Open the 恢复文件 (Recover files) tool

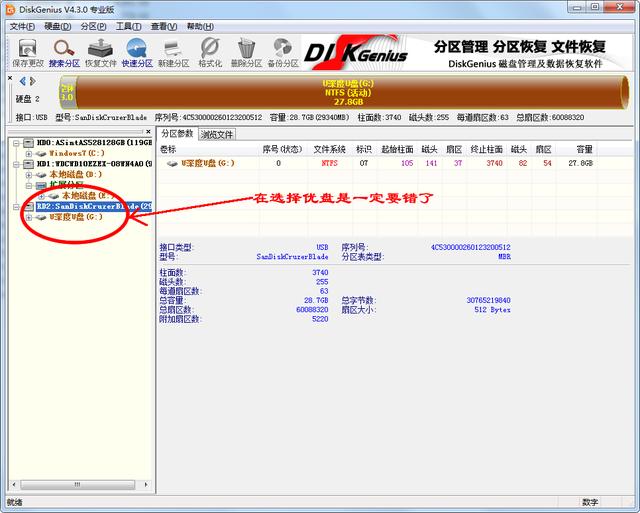[x=100, y=51]
